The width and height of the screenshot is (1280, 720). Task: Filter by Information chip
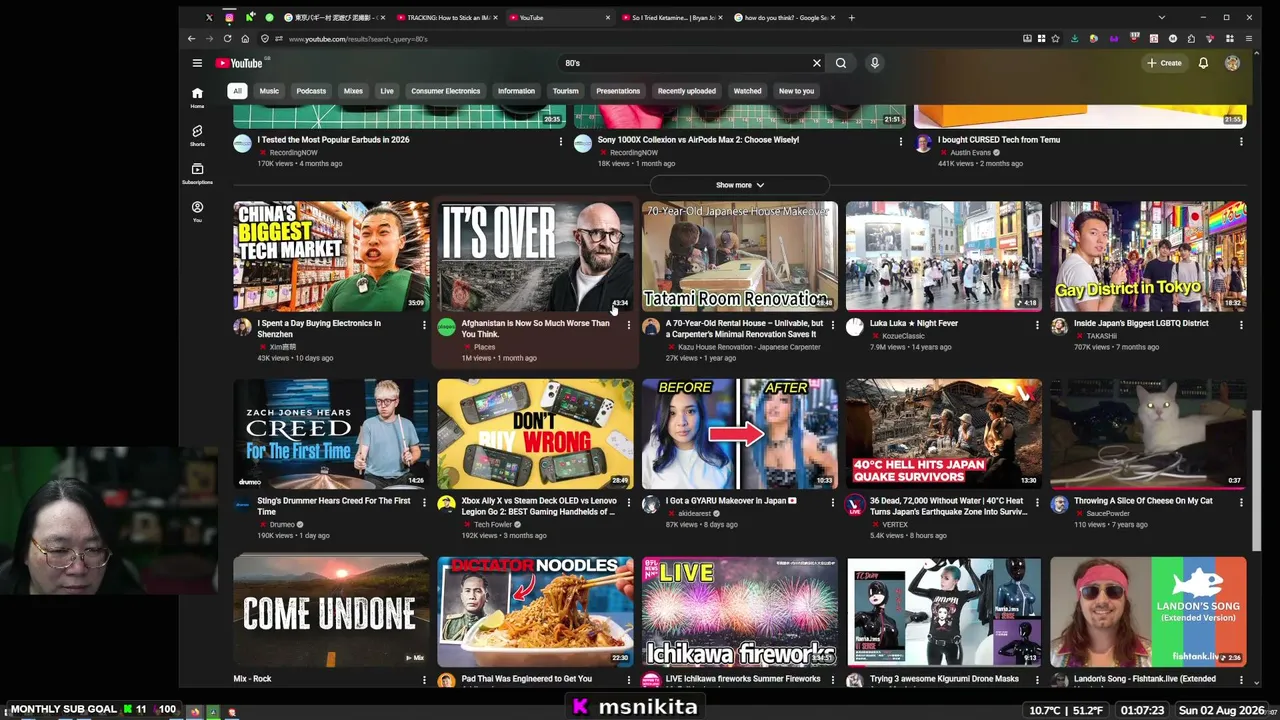[516, 91]
